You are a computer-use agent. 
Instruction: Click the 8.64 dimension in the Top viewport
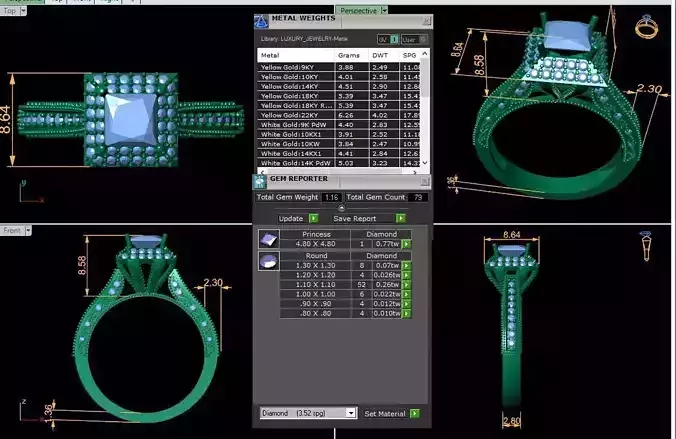click(x=6, y=119)
